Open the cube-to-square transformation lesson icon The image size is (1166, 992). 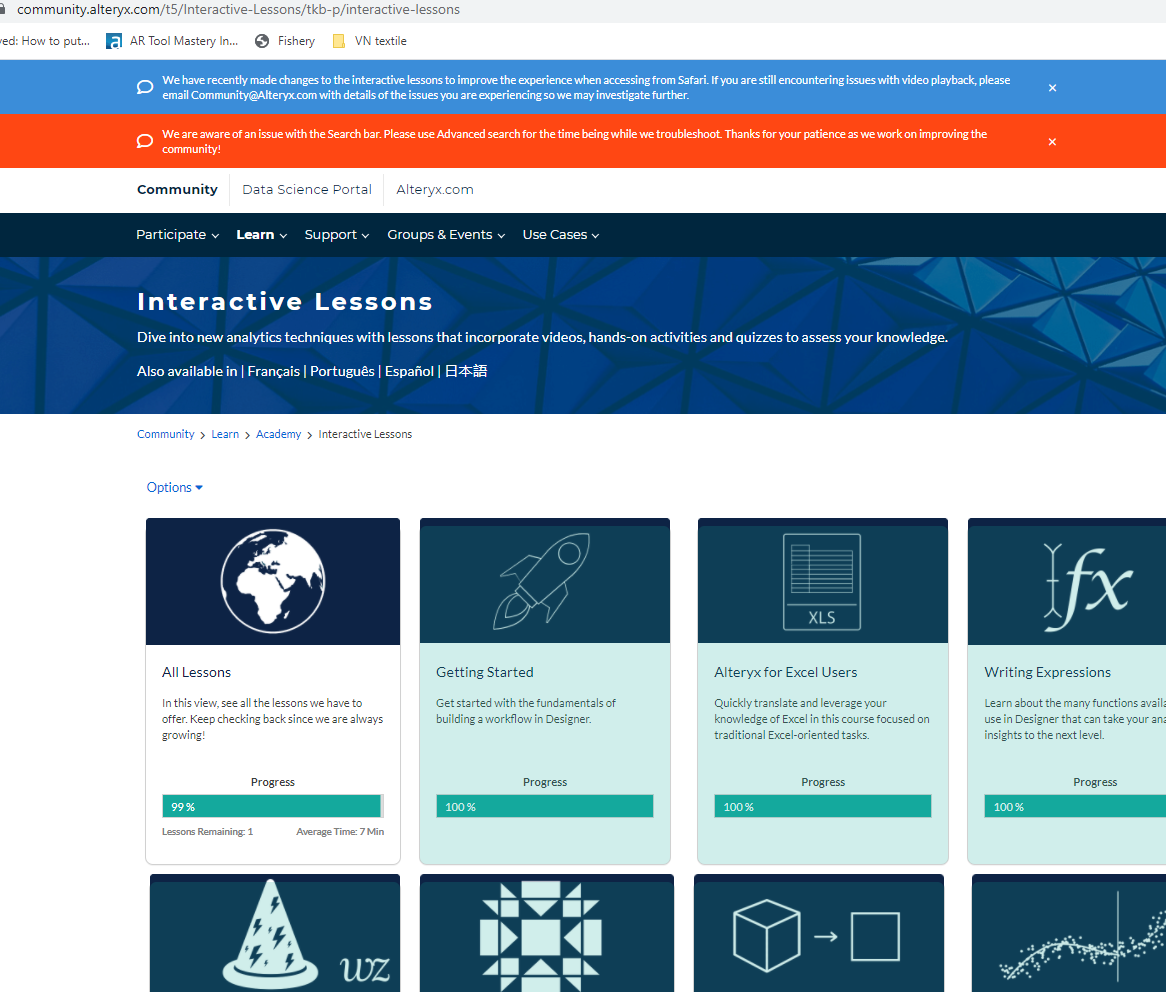point(818,933)
